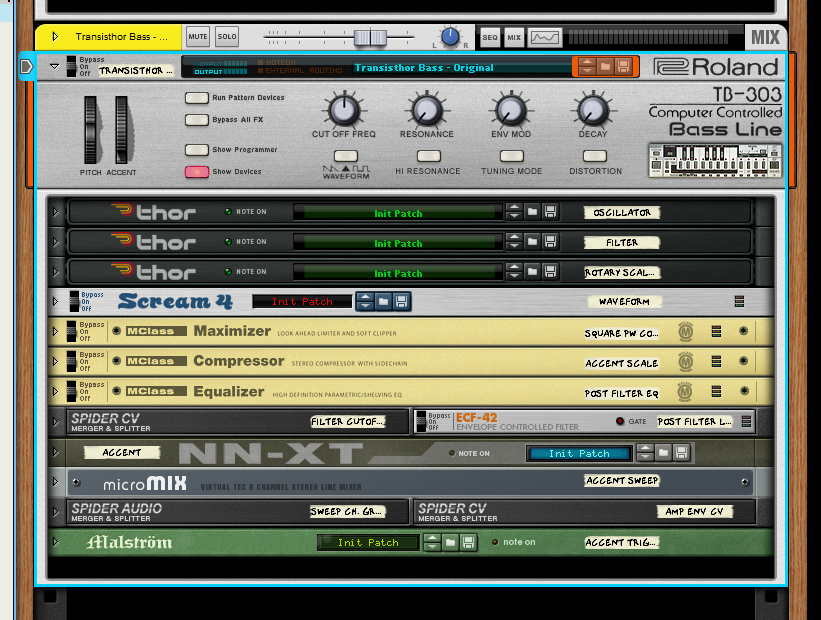Expand the microMIX ACCENT SWEEP device

(x=55, y=481)
